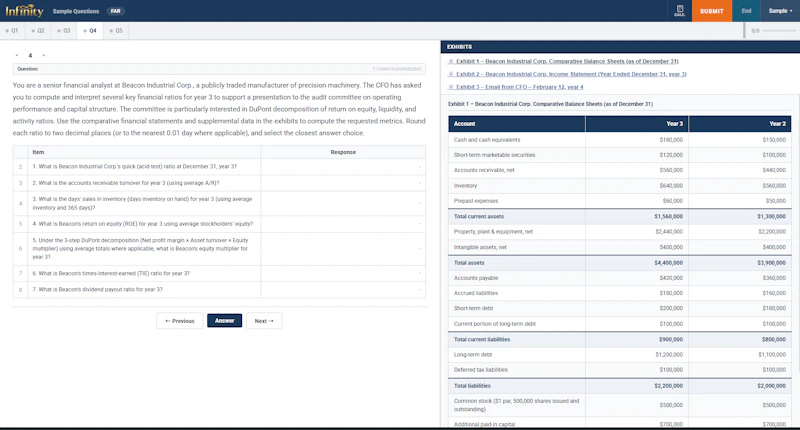The height and width of the screenshot is (430, 800).
Task: Click the Sample Questions title
Action: click(76, 11)
